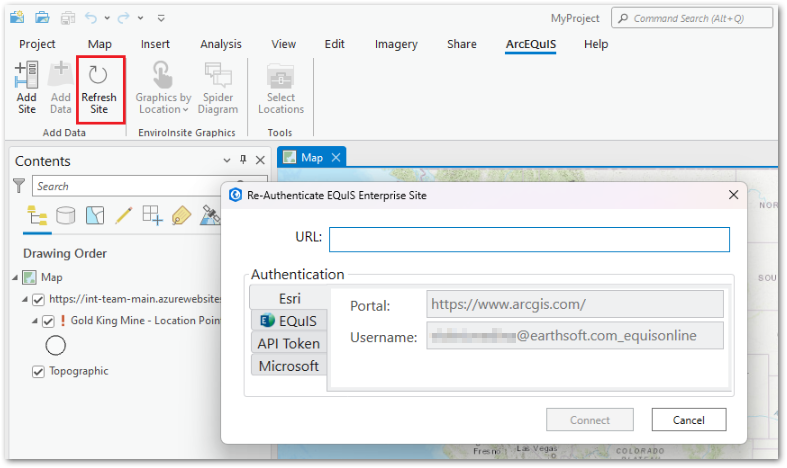The image size is (787, 468).
Task: Open the undo history dropdown arrow
Action: point(107,18)
